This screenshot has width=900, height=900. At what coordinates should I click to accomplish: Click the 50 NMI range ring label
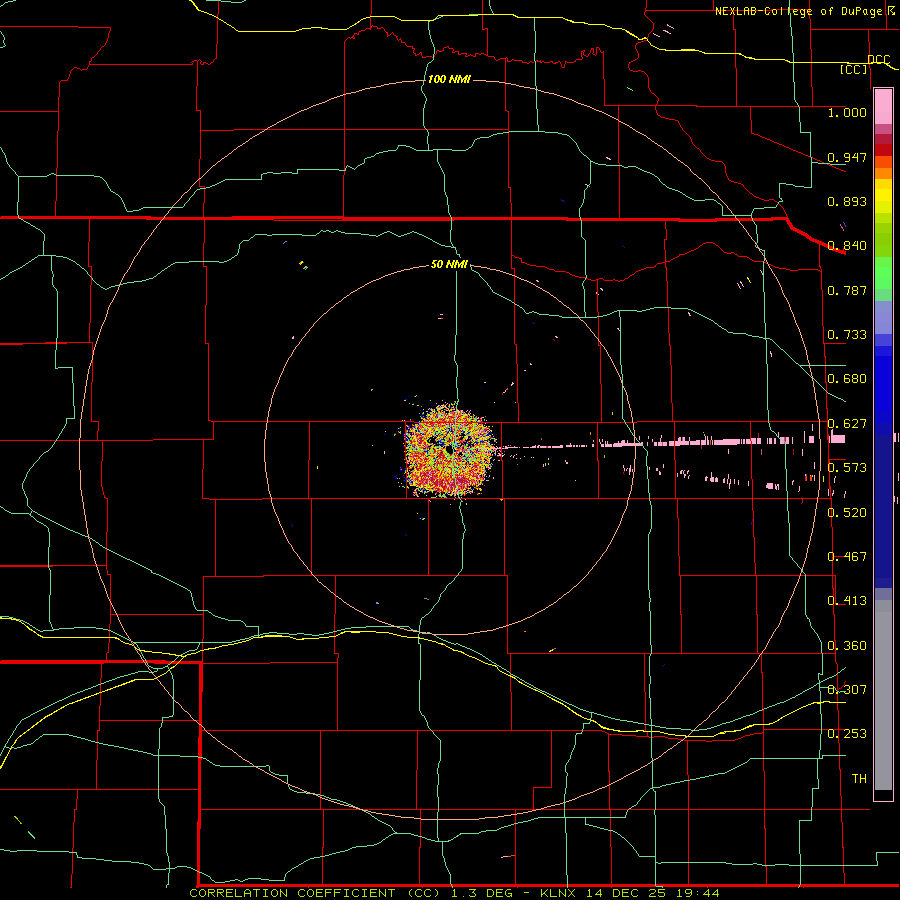449,265
